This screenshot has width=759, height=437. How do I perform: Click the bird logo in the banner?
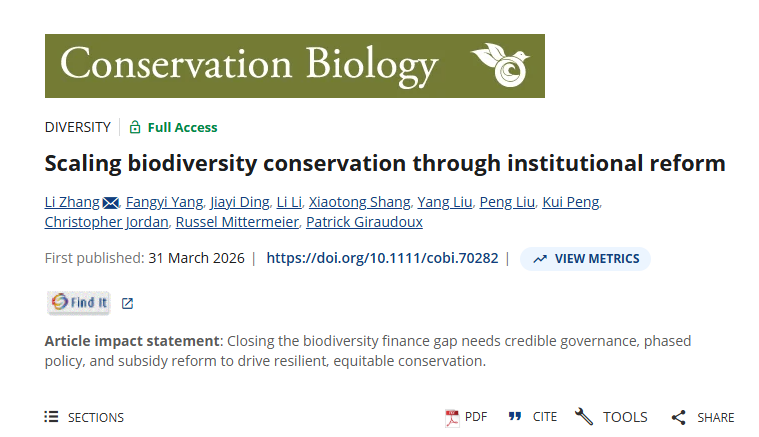[502, 65]
